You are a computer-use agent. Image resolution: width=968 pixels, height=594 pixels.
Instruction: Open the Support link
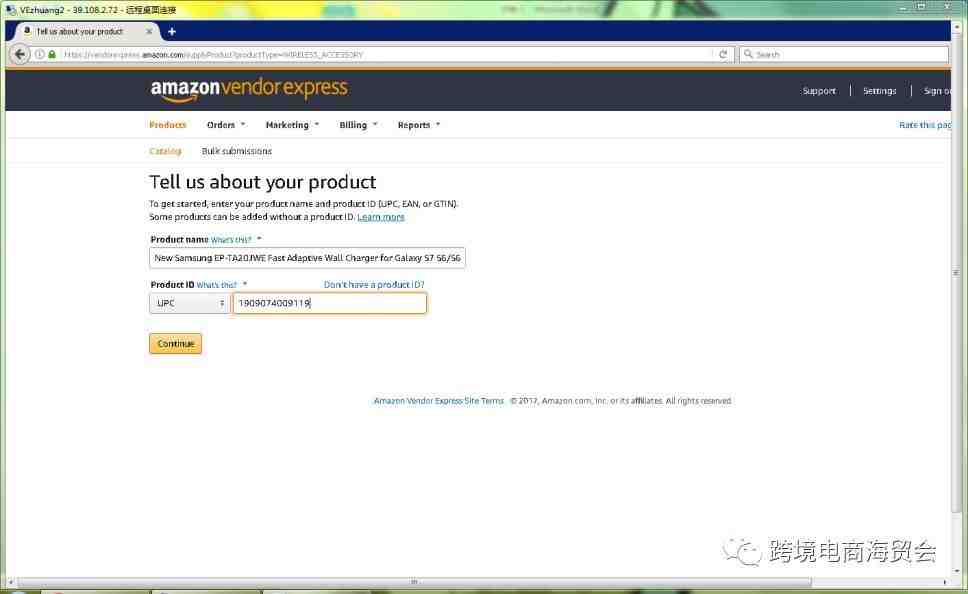(x=819, y=91)
